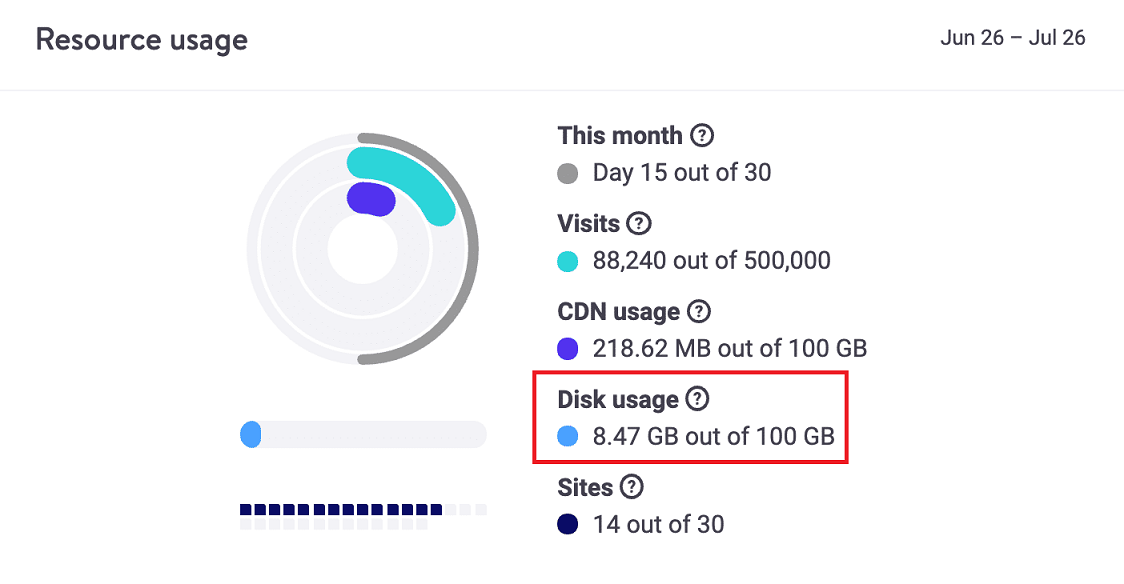The image size is (1124, 584).
Task: Click the Resource usage heading
Action: click(142, 41)
